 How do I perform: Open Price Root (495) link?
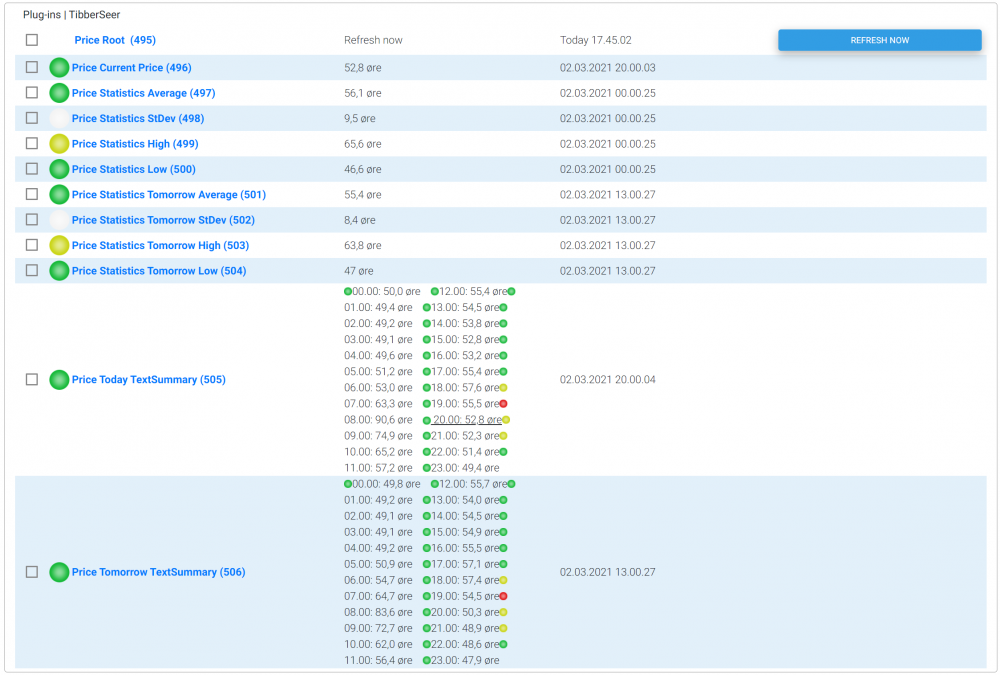click(115, 40)
